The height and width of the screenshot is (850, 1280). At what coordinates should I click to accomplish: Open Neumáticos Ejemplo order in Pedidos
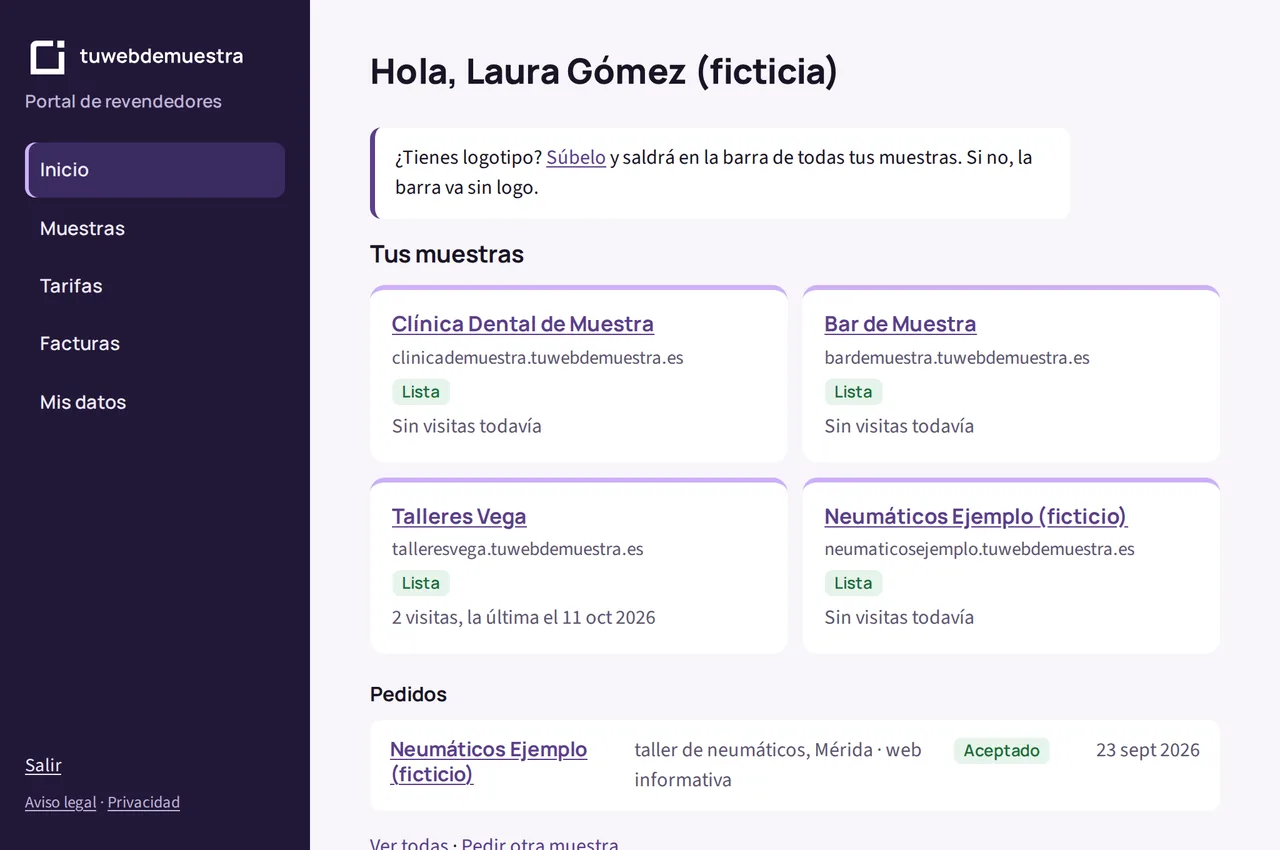point(489,761)
